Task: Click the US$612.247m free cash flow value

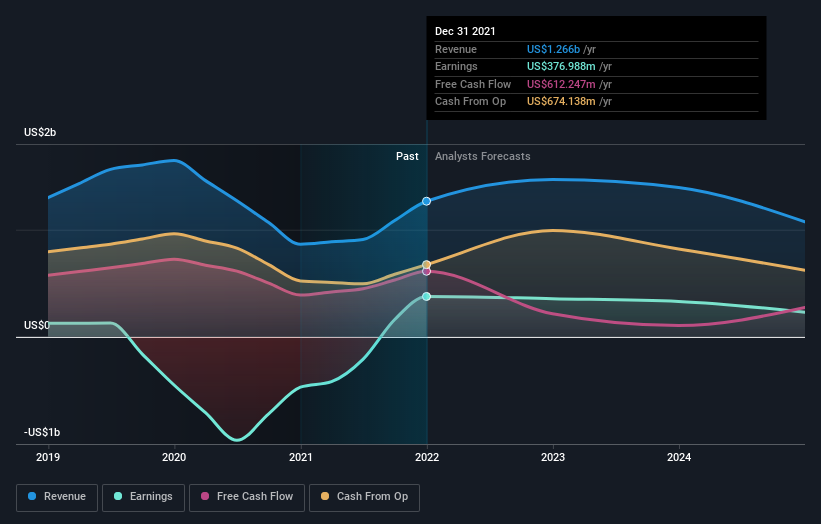Action: tap(561, 84)
